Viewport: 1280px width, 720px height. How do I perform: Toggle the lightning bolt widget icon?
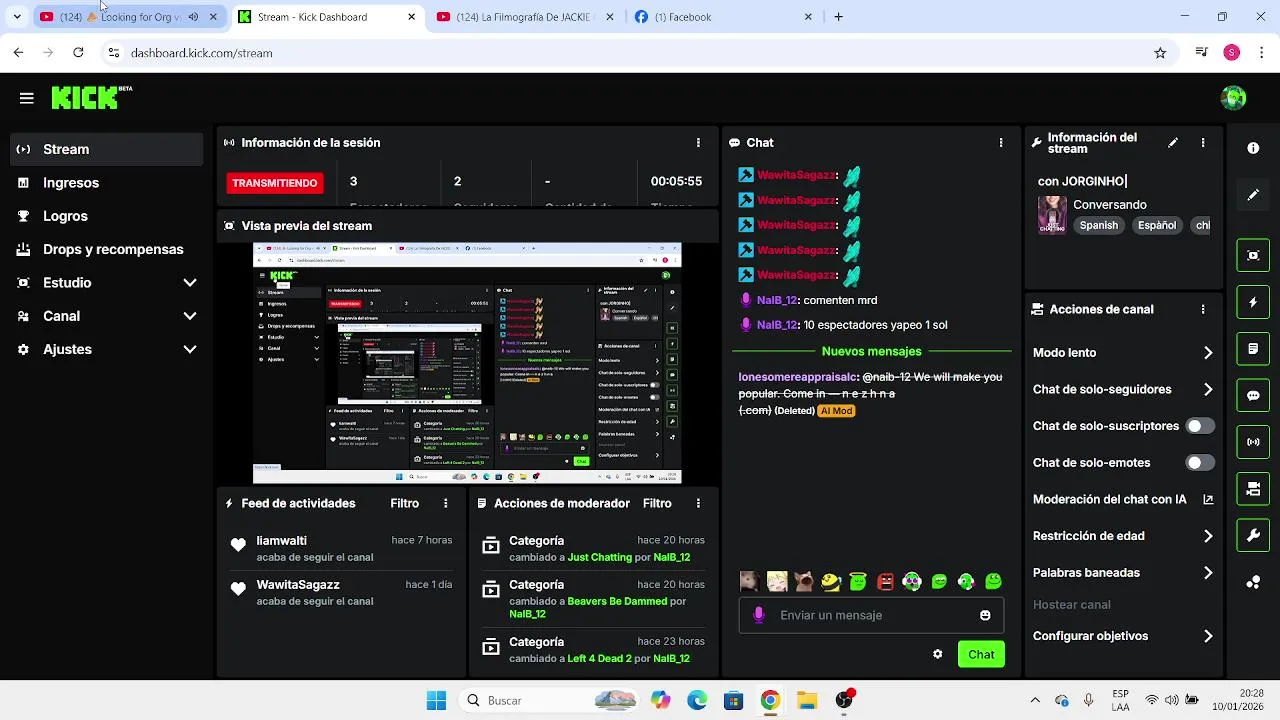point(1253,302)
